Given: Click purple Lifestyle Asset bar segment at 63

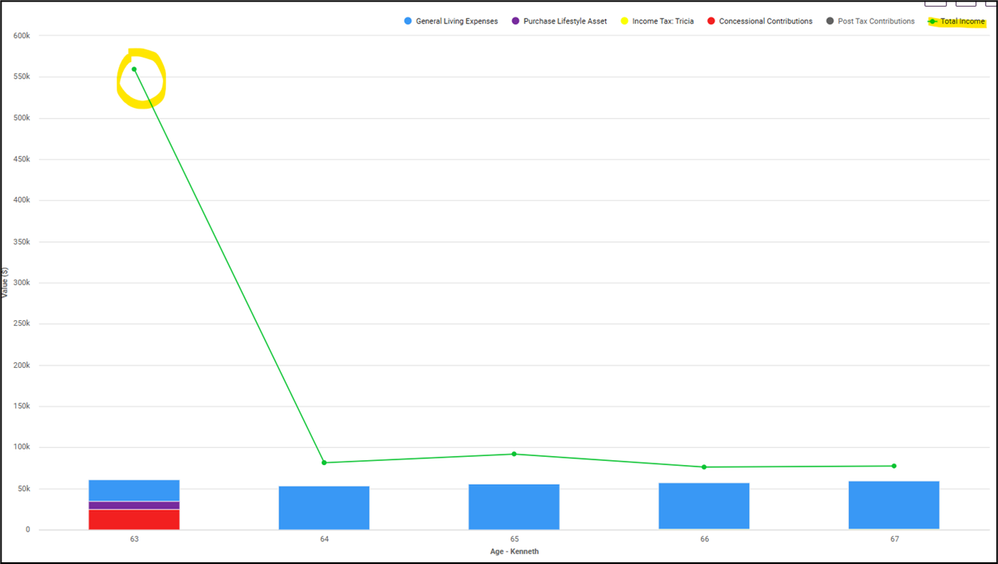Looking at the screenshot, I should tap(134, 505).
